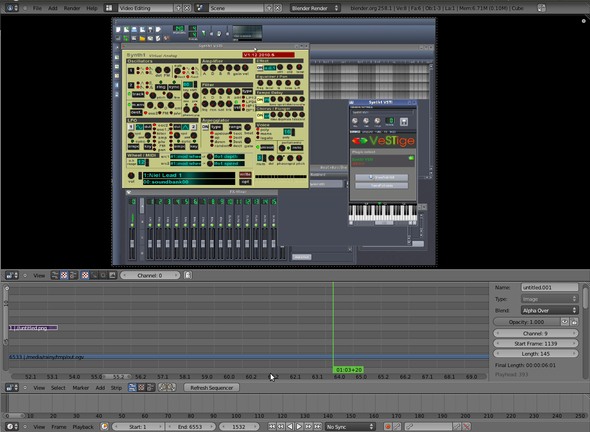Open the No Sync dropdown
Viewport: 590px width, 432px height.
tap(350, 427)
